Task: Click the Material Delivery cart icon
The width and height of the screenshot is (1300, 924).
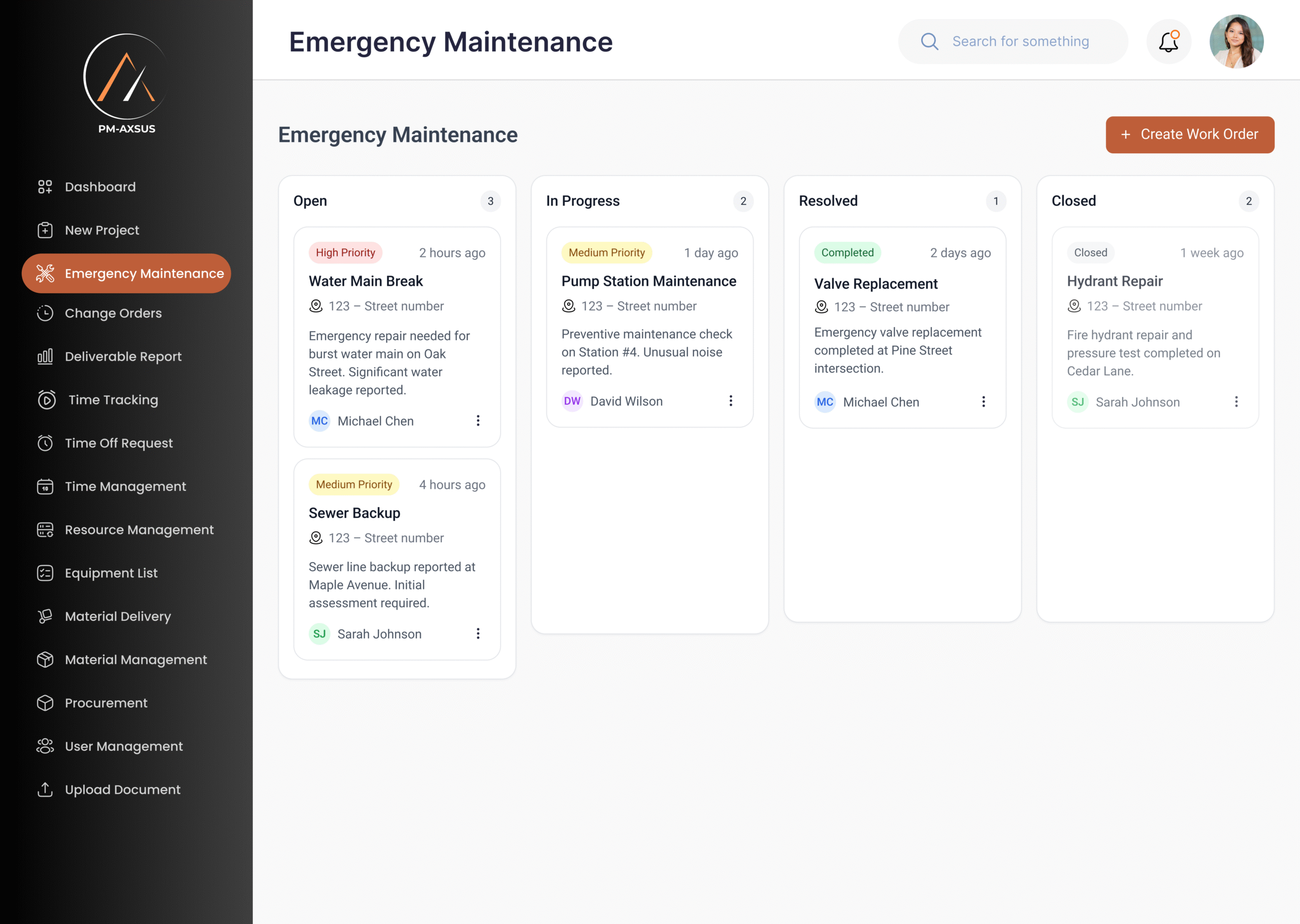Action: tap(45, 616)
